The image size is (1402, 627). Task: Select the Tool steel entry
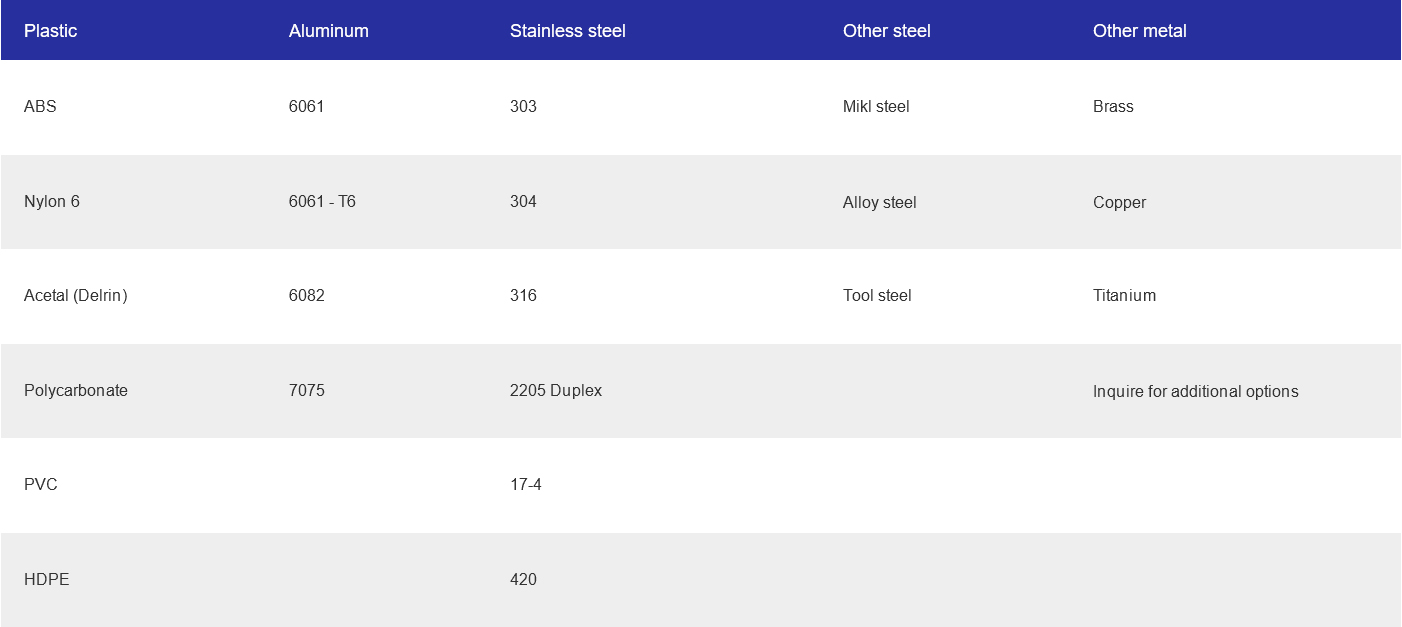click(877, 295)
